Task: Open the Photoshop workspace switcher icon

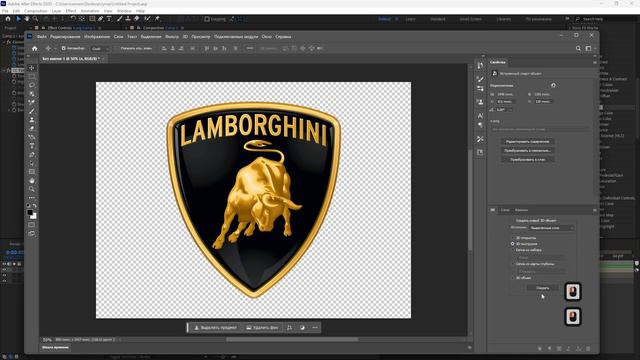Action: pos(589,48)
